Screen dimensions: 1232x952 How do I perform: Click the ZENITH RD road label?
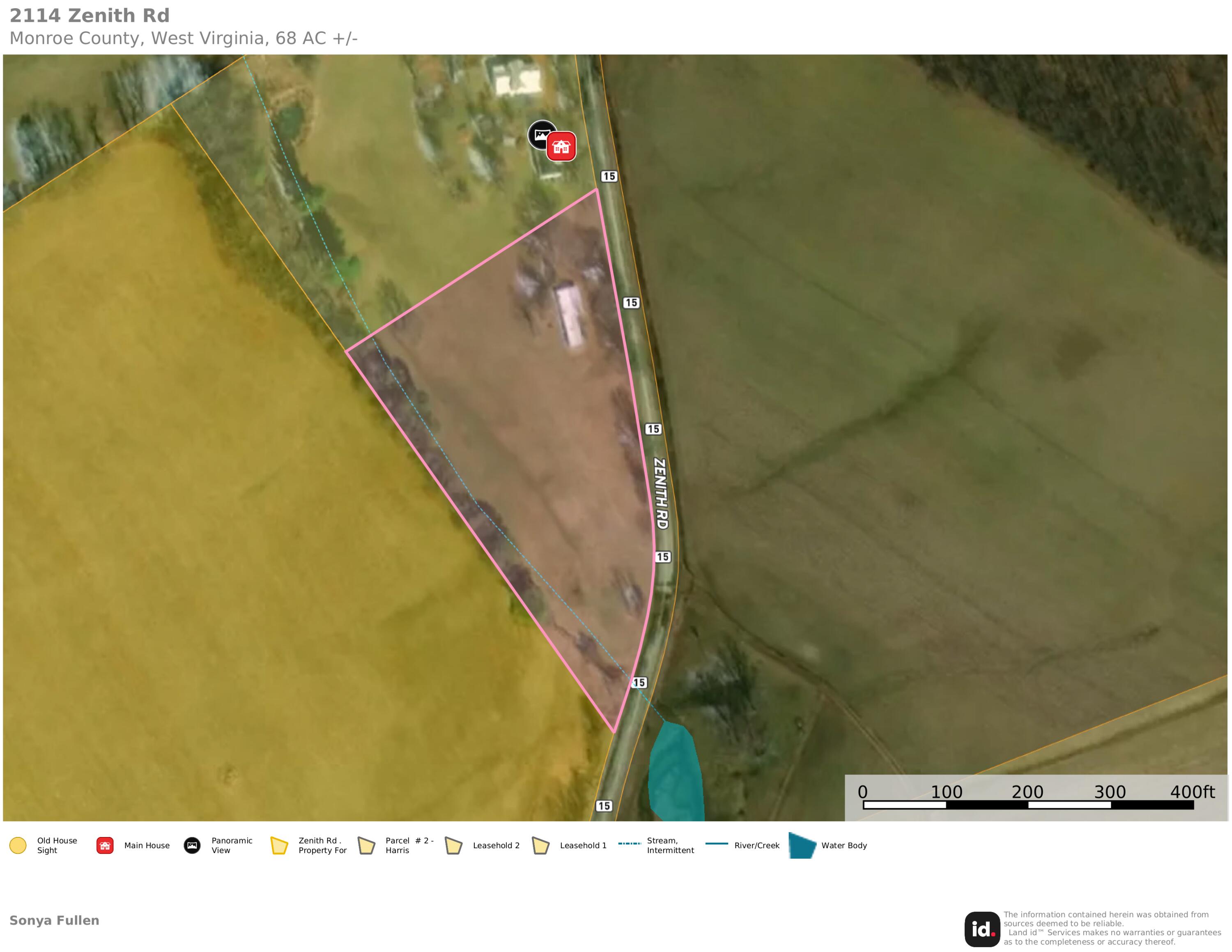click(x=661, y=494)
